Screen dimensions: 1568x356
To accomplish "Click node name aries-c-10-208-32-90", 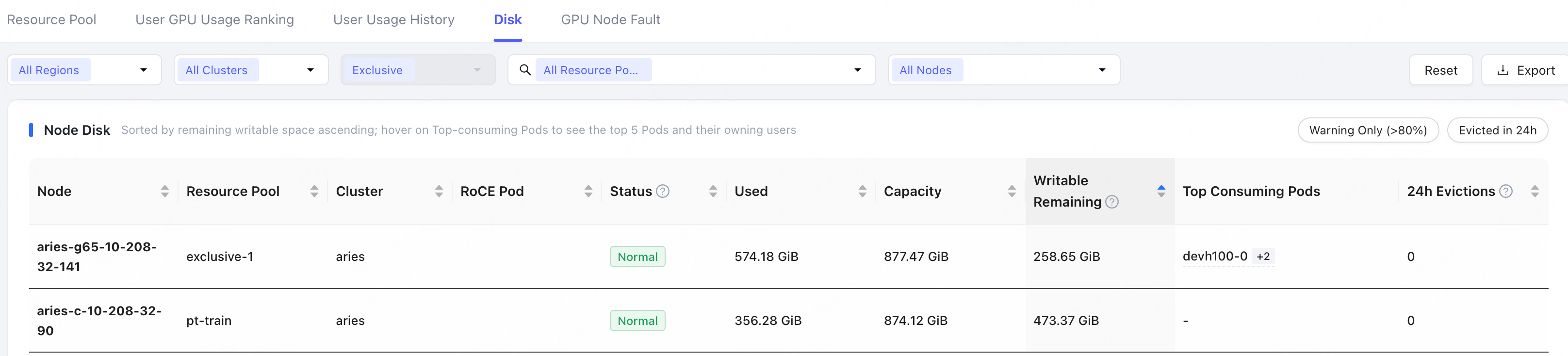I will [x=99, y=320].
